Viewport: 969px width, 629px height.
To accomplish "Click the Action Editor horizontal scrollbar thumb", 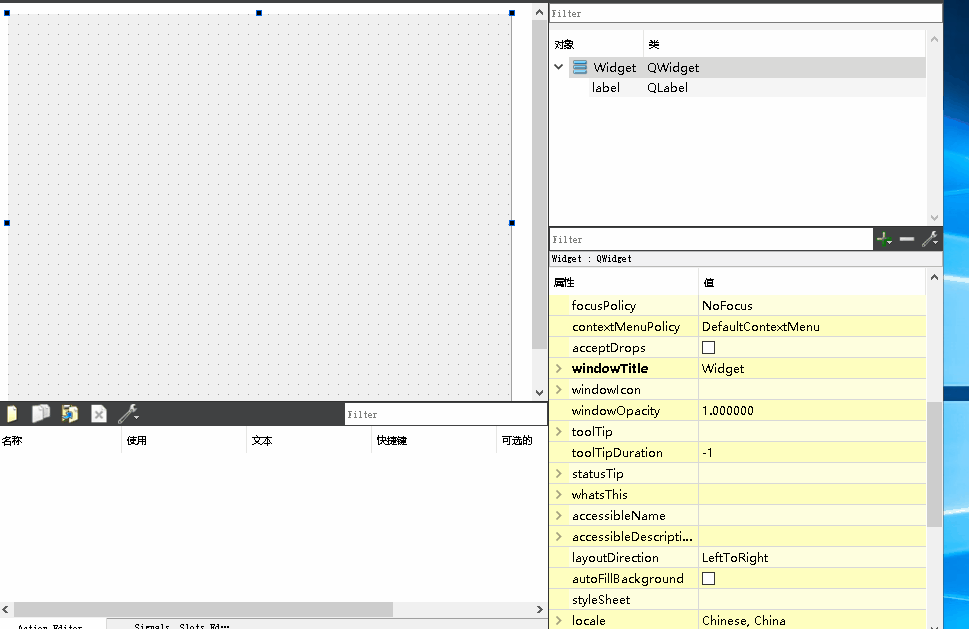I will click(203, 609).
